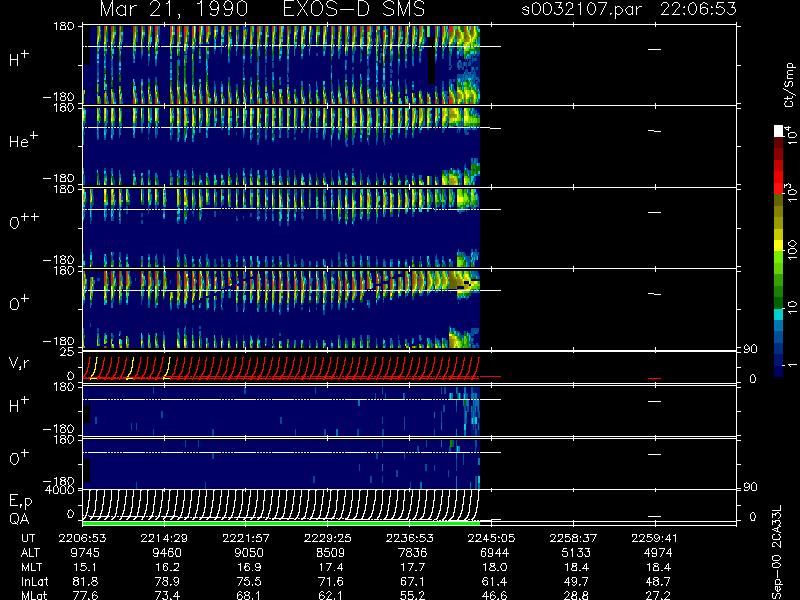800x600 pixels.
Task: Click the 'InLat' row header
Action: (35, 582)
